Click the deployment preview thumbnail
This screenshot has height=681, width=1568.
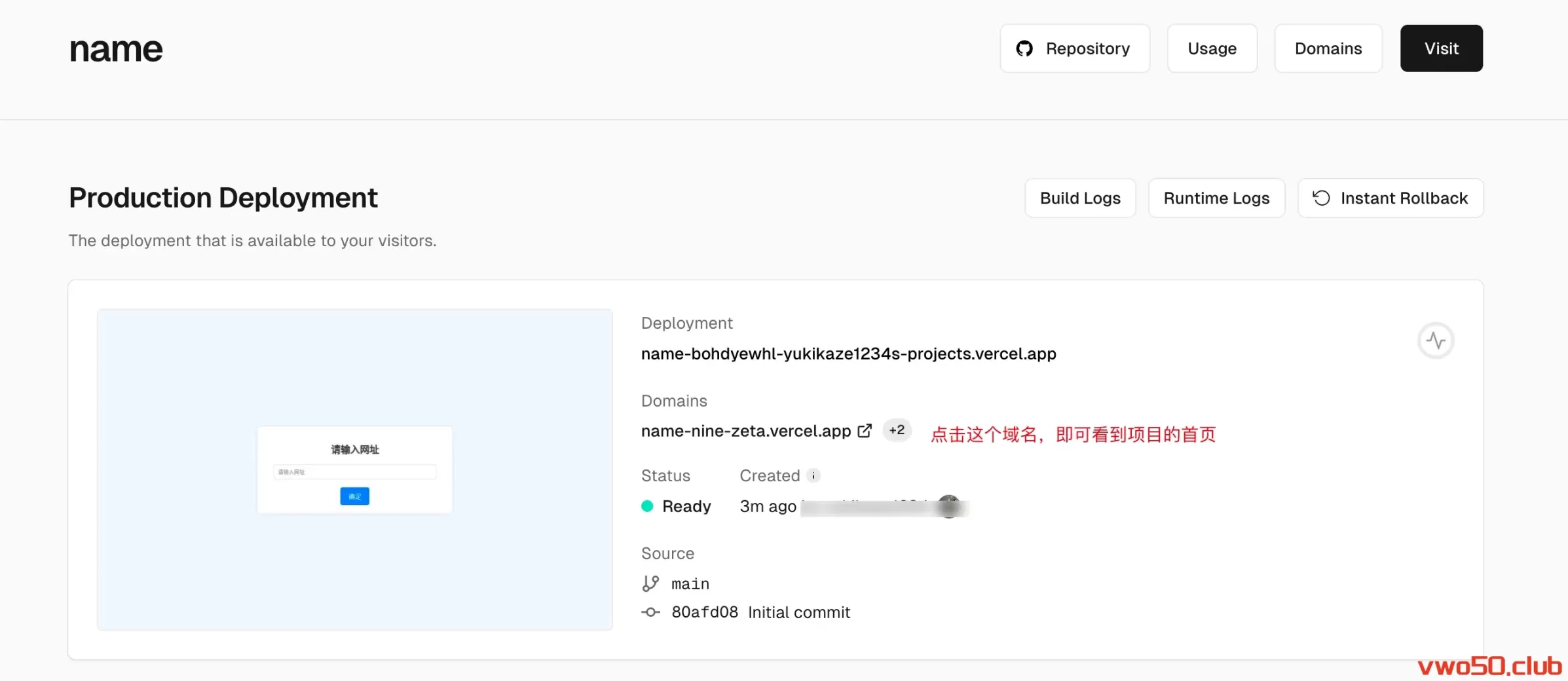tap(354, 469)
